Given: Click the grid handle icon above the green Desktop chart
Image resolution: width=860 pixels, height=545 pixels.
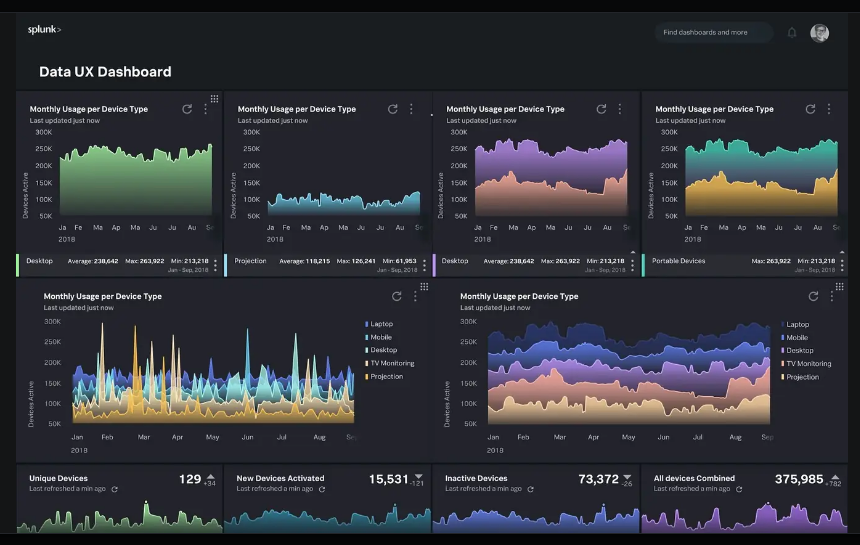Looking at the screenshot, I should [214, 99].
